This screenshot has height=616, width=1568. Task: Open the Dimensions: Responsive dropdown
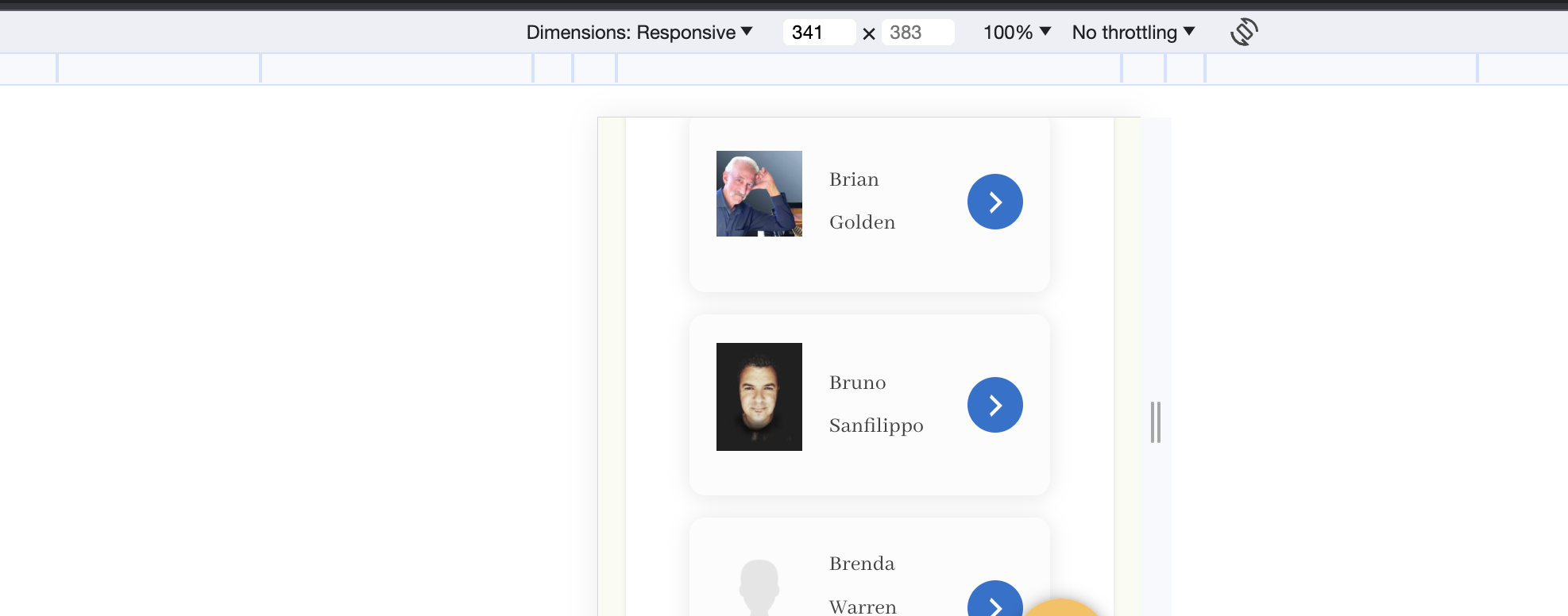point(639,33)
